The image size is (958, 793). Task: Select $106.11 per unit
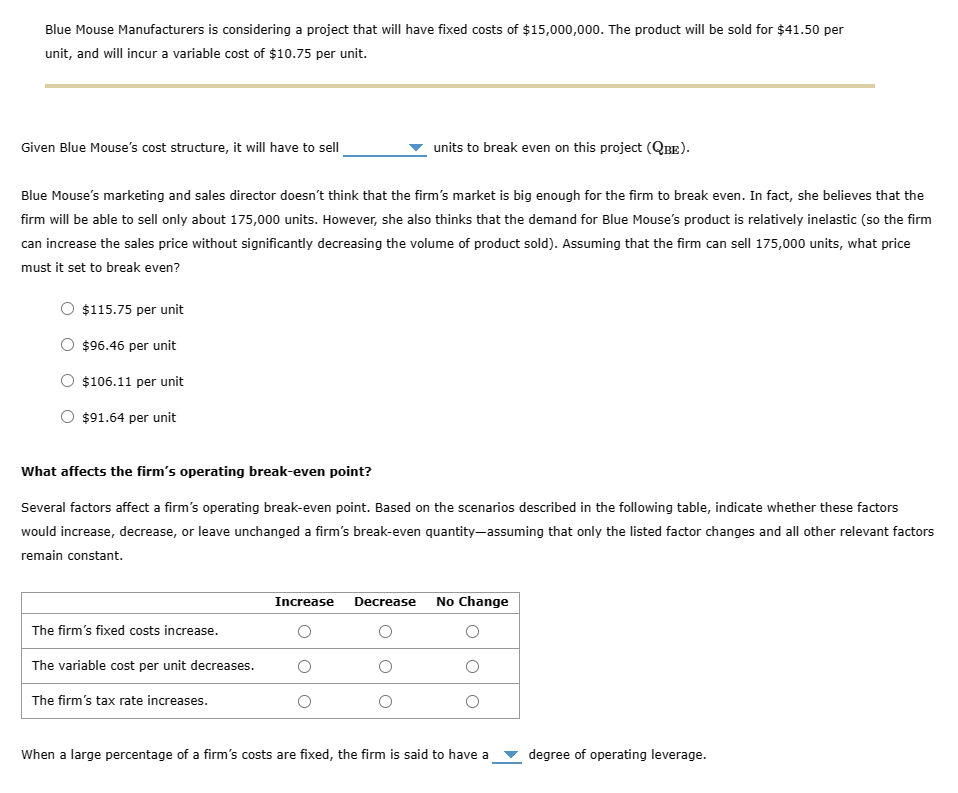pyautogui.click(x=67, y=381)
